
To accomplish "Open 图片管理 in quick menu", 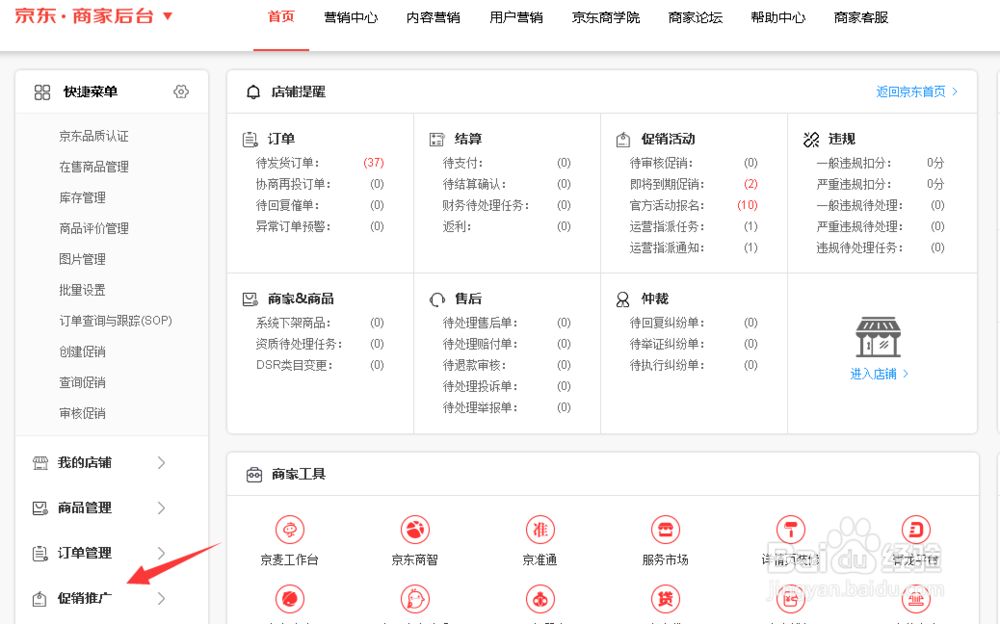I will pyautogui.click(x=82, y=259).
